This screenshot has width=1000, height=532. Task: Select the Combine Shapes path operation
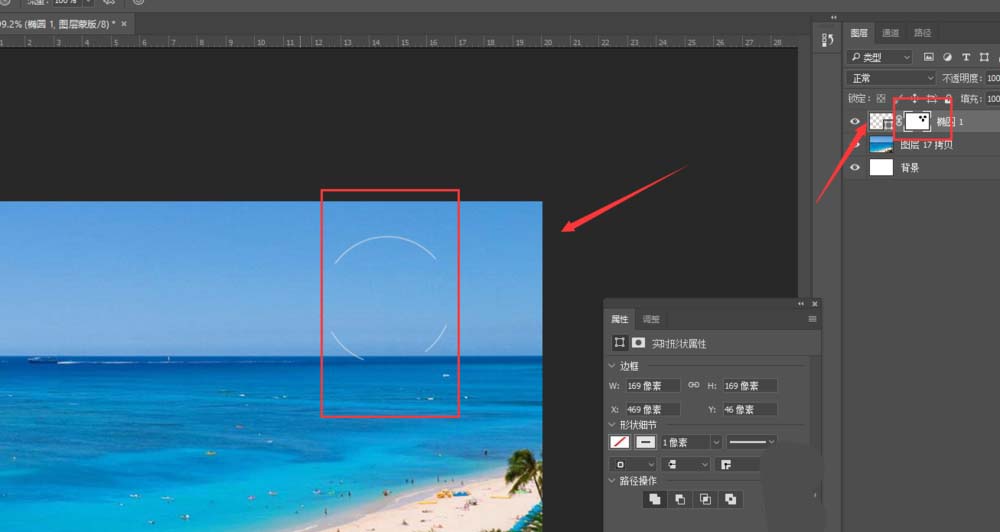click(654, 499)
